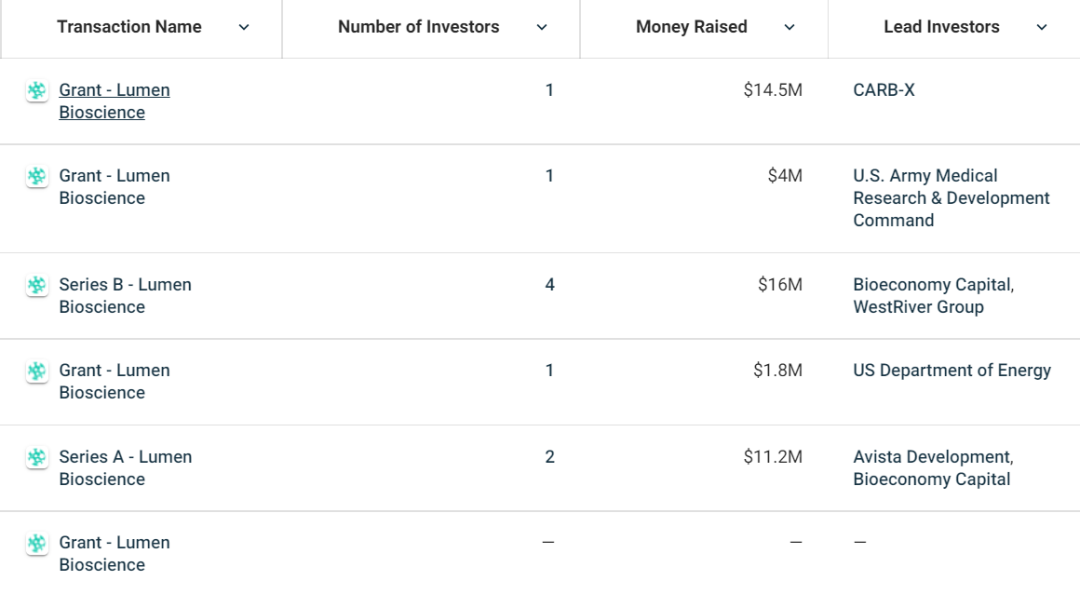Select CARB-X lead investor
Viewport: 1080px width, 594px height.
tap(884, 90)
